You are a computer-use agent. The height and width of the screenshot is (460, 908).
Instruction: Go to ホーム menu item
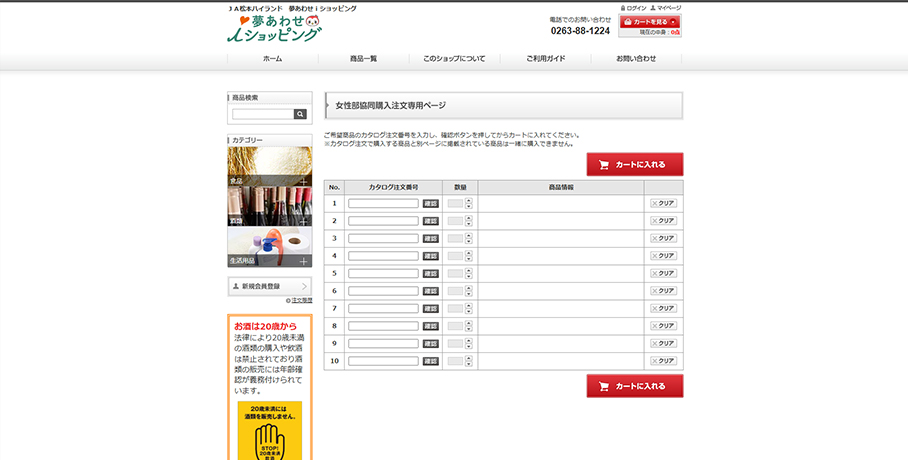coord(273,59)
